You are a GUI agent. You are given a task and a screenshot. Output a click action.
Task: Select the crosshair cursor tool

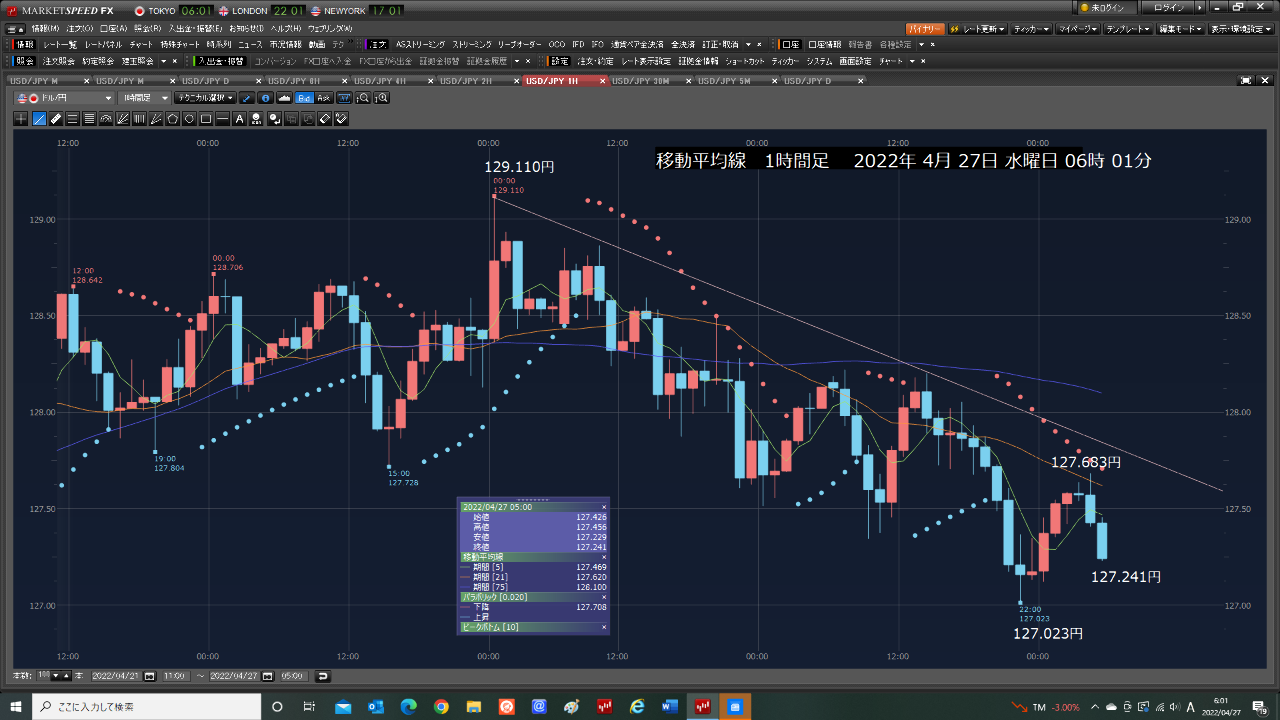22,119
